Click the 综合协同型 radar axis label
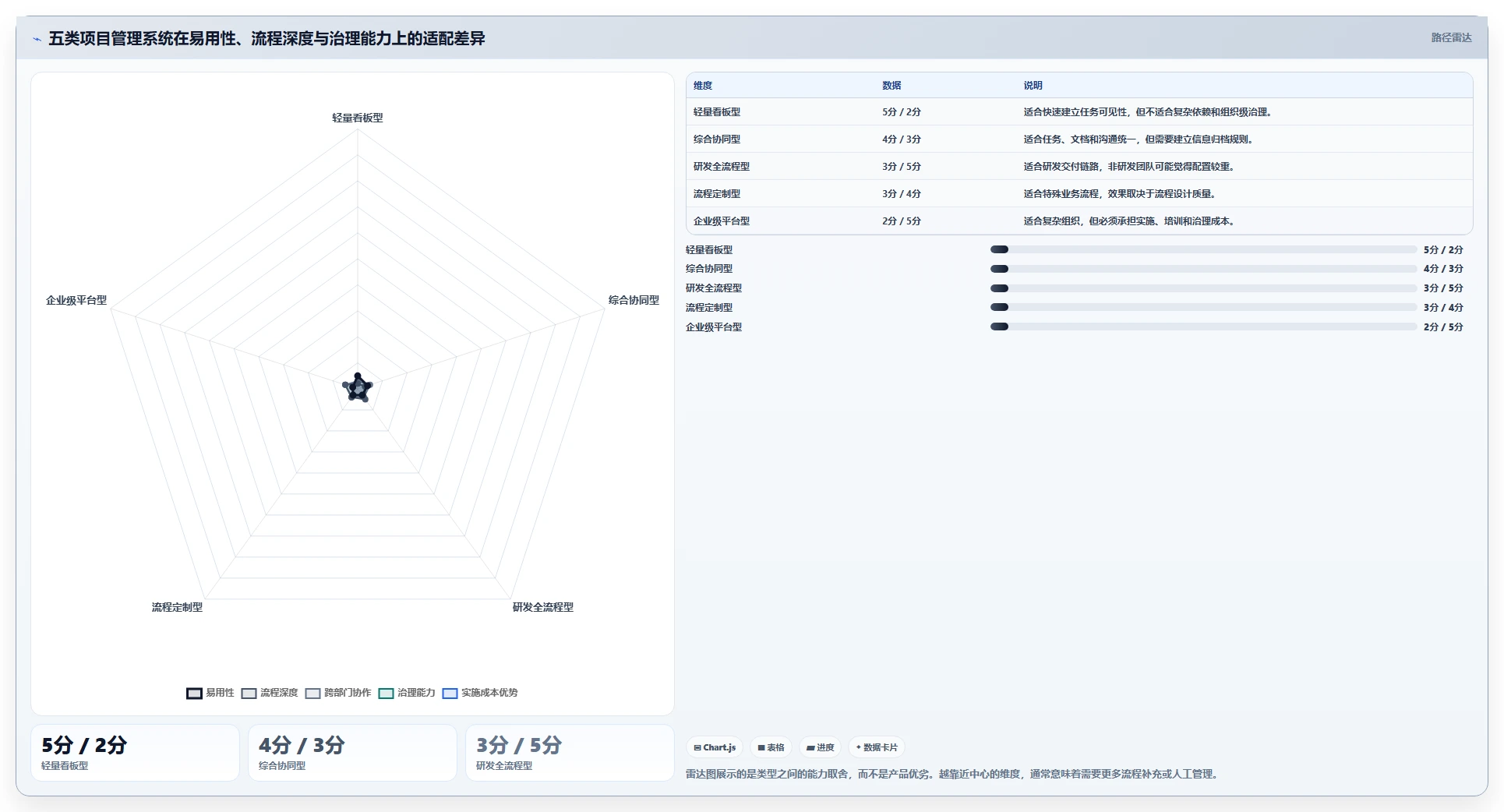This screenshot has width=1504, height=812. 634,300
